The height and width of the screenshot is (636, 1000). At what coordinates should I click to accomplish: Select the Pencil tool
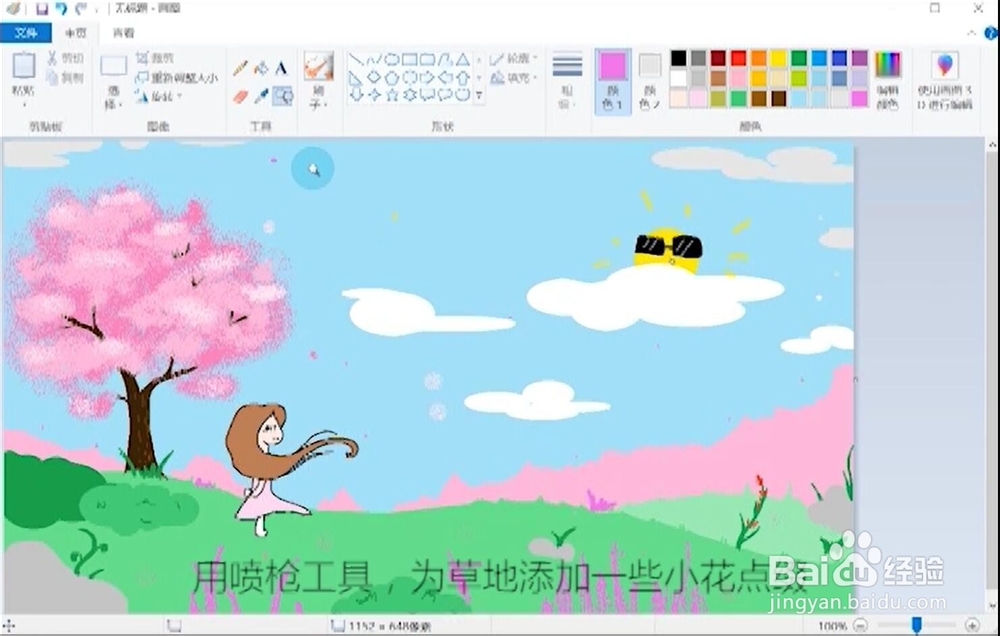(239, 66)
